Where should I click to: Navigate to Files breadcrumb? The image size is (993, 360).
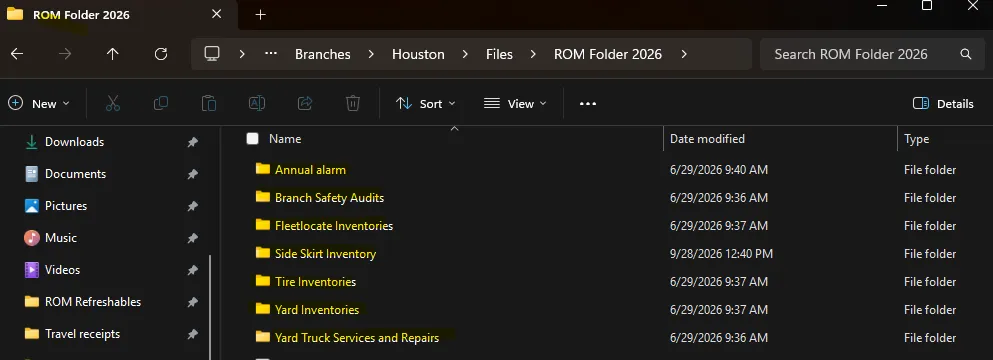(x=499, y=55)
